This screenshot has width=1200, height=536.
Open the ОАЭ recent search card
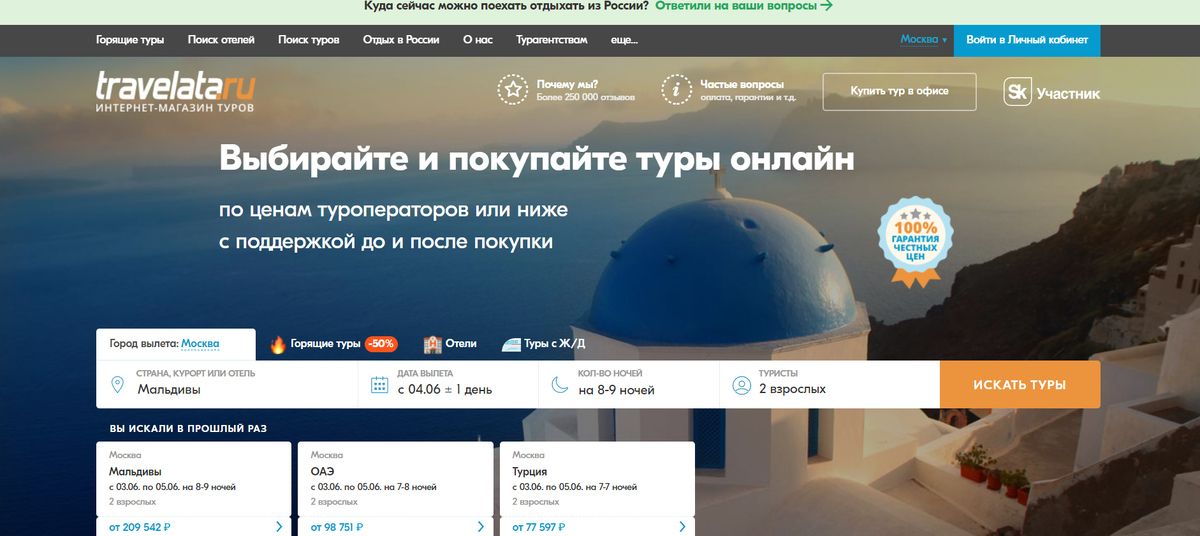[396, 489]
